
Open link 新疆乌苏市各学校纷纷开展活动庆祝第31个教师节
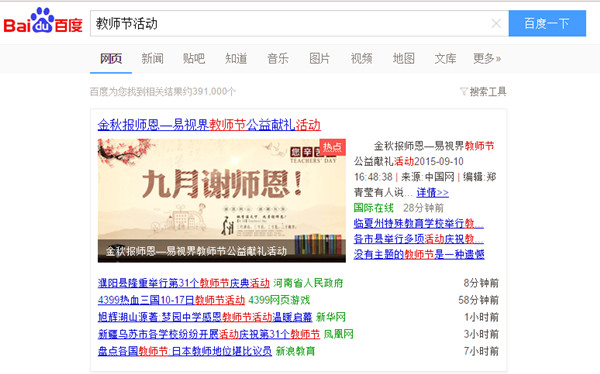coord(209,334)
